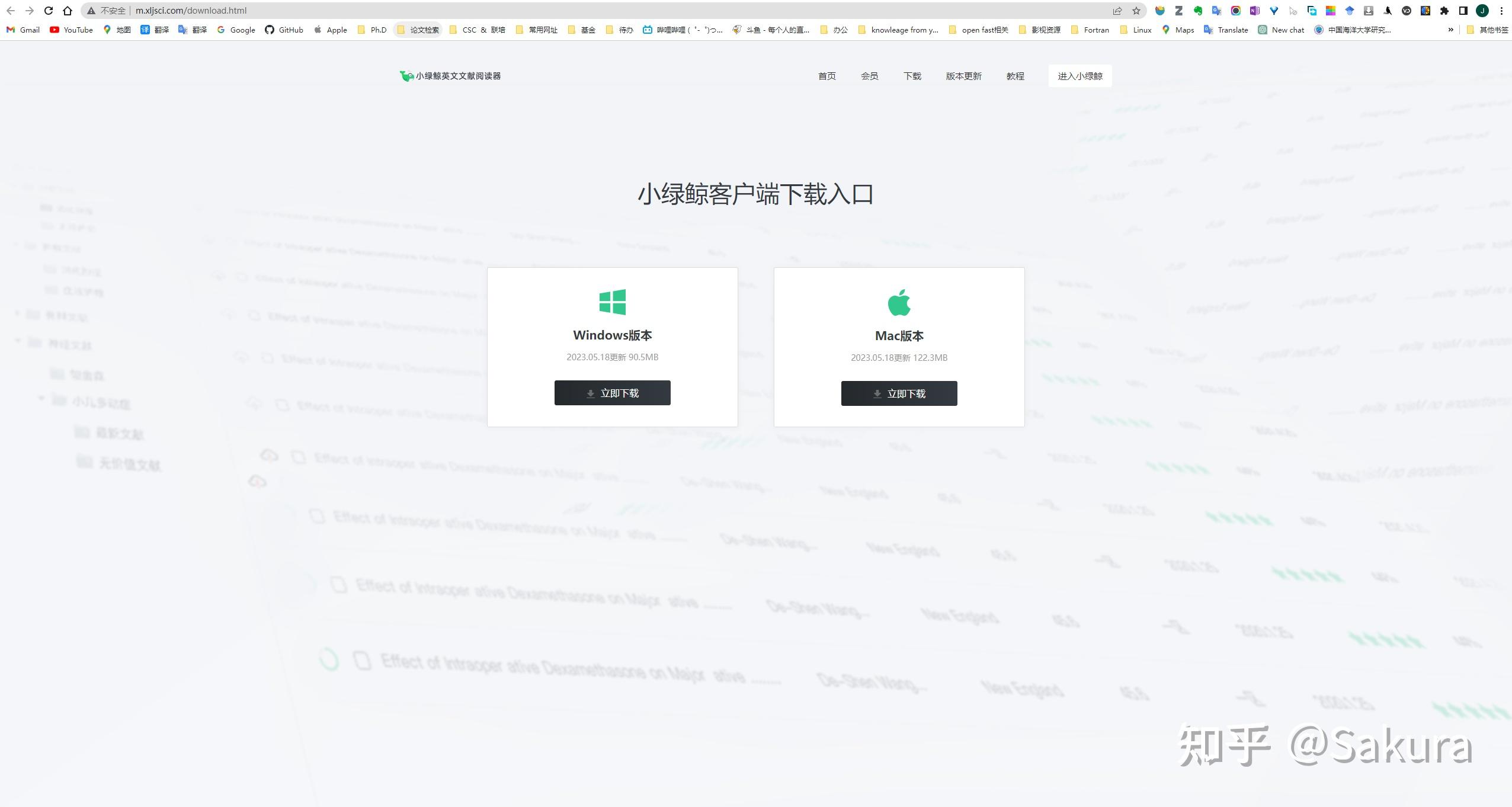Screen dimensions: 1512x807
Task: Open the 其他书签 bookmarks folder
Action: point(1487,30)
